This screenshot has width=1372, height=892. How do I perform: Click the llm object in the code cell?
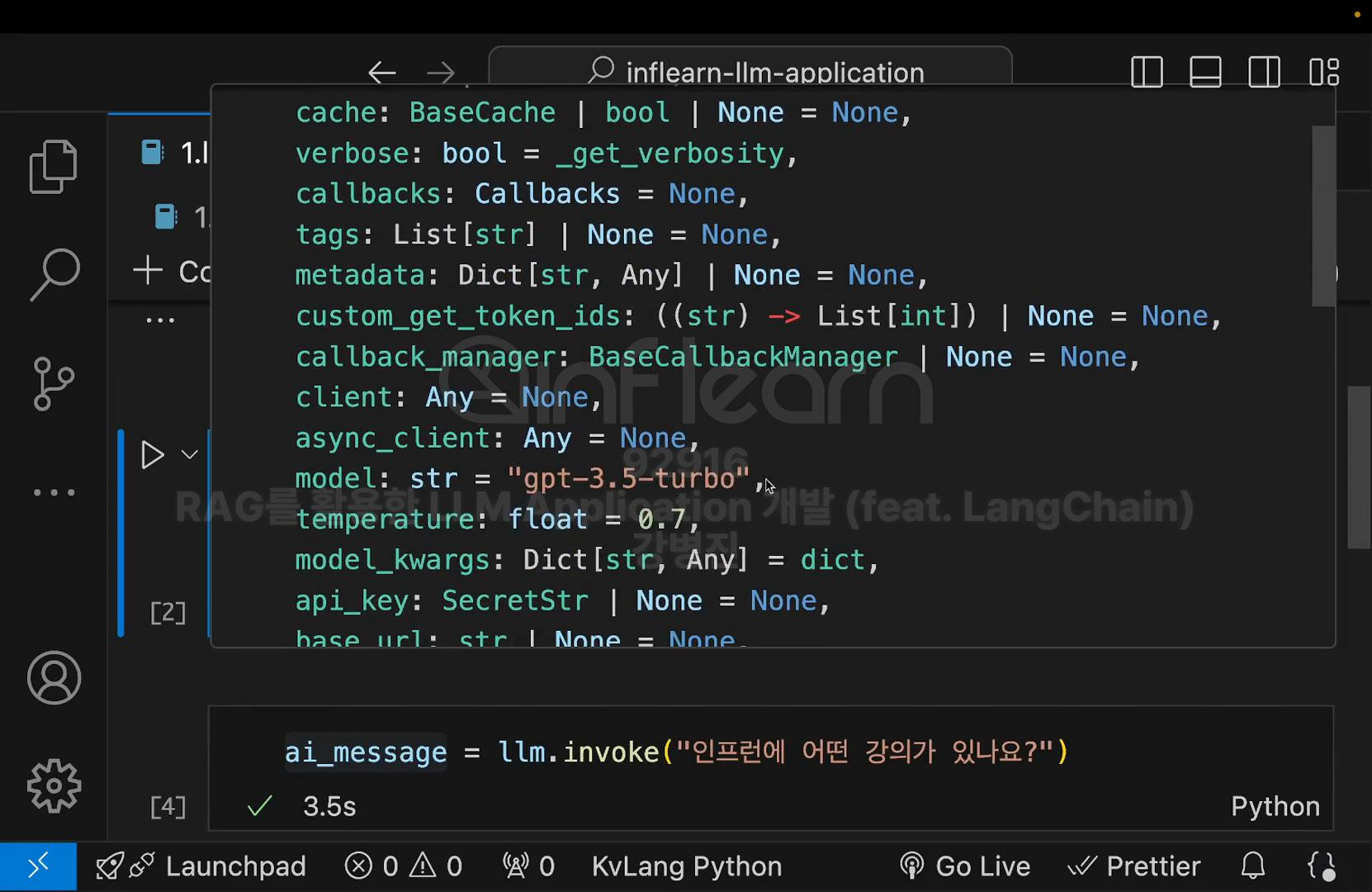[x=522, y=752]
